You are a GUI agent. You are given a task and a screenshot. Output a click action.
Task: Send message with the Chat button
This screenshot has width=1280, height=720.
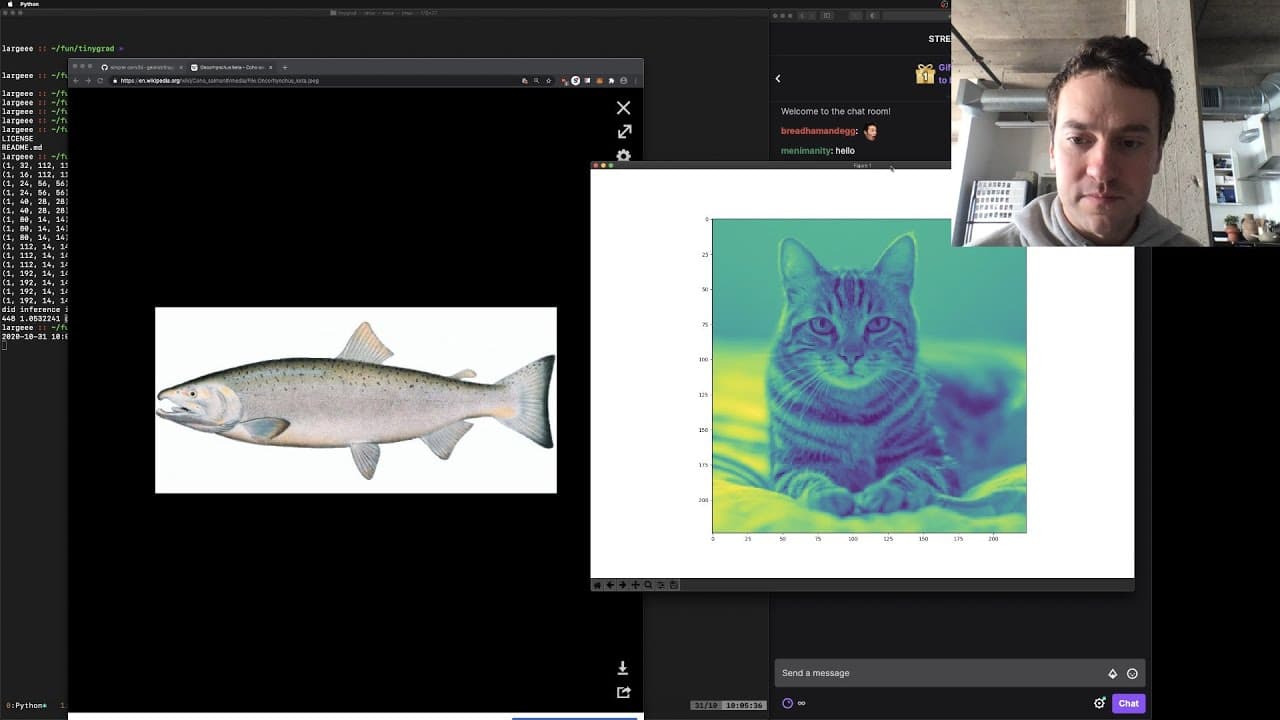(x=1128, y=703)
